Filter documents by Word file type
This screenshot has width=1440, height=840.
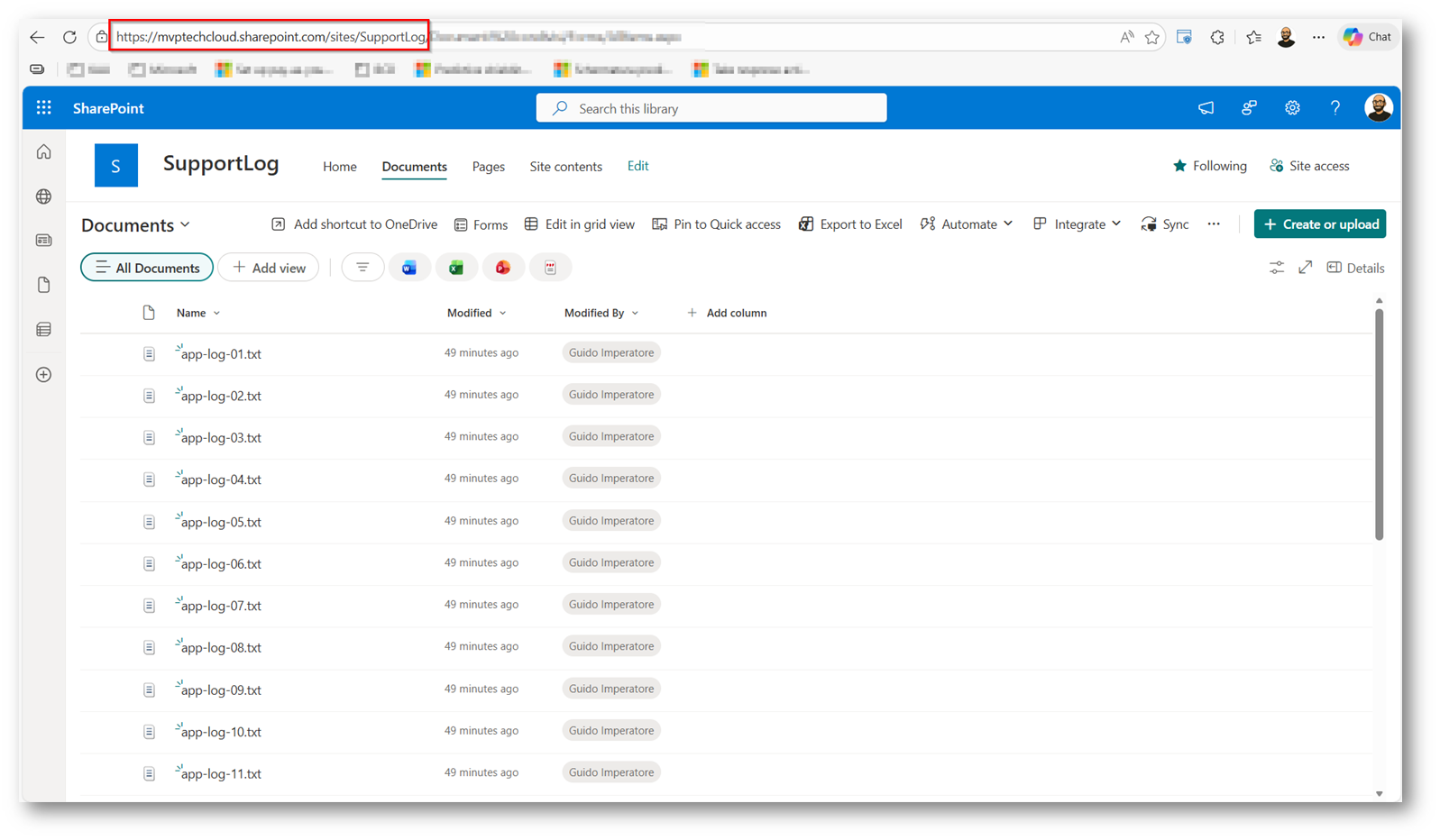pyautogui.click(x=409, y=268)
